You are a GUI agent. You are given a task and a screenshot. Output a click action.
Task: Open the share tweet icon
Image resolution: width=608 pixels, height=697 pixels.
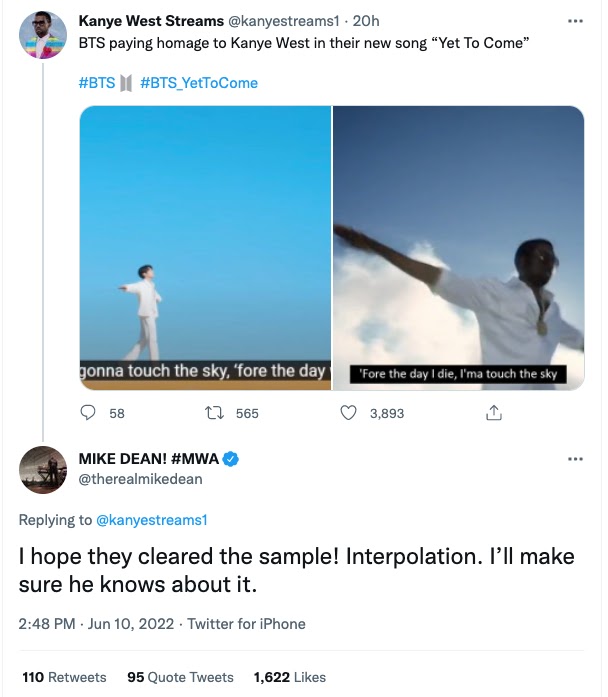492,413
